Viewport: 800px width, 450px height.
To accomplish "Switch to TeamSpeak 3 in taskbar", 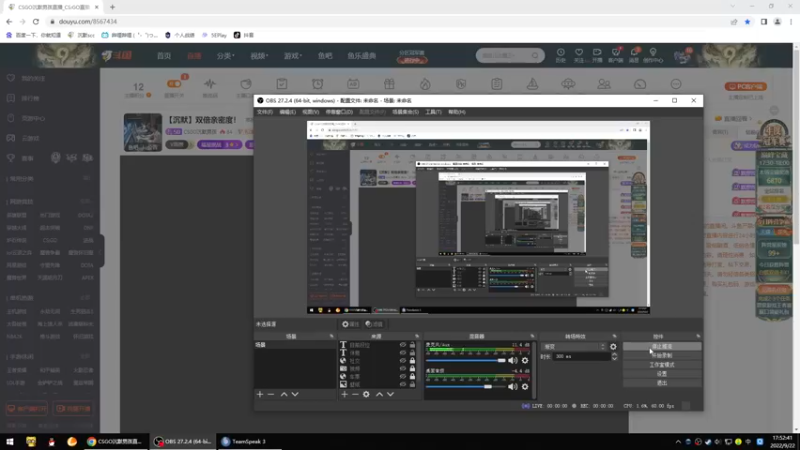I will [247, 441].
